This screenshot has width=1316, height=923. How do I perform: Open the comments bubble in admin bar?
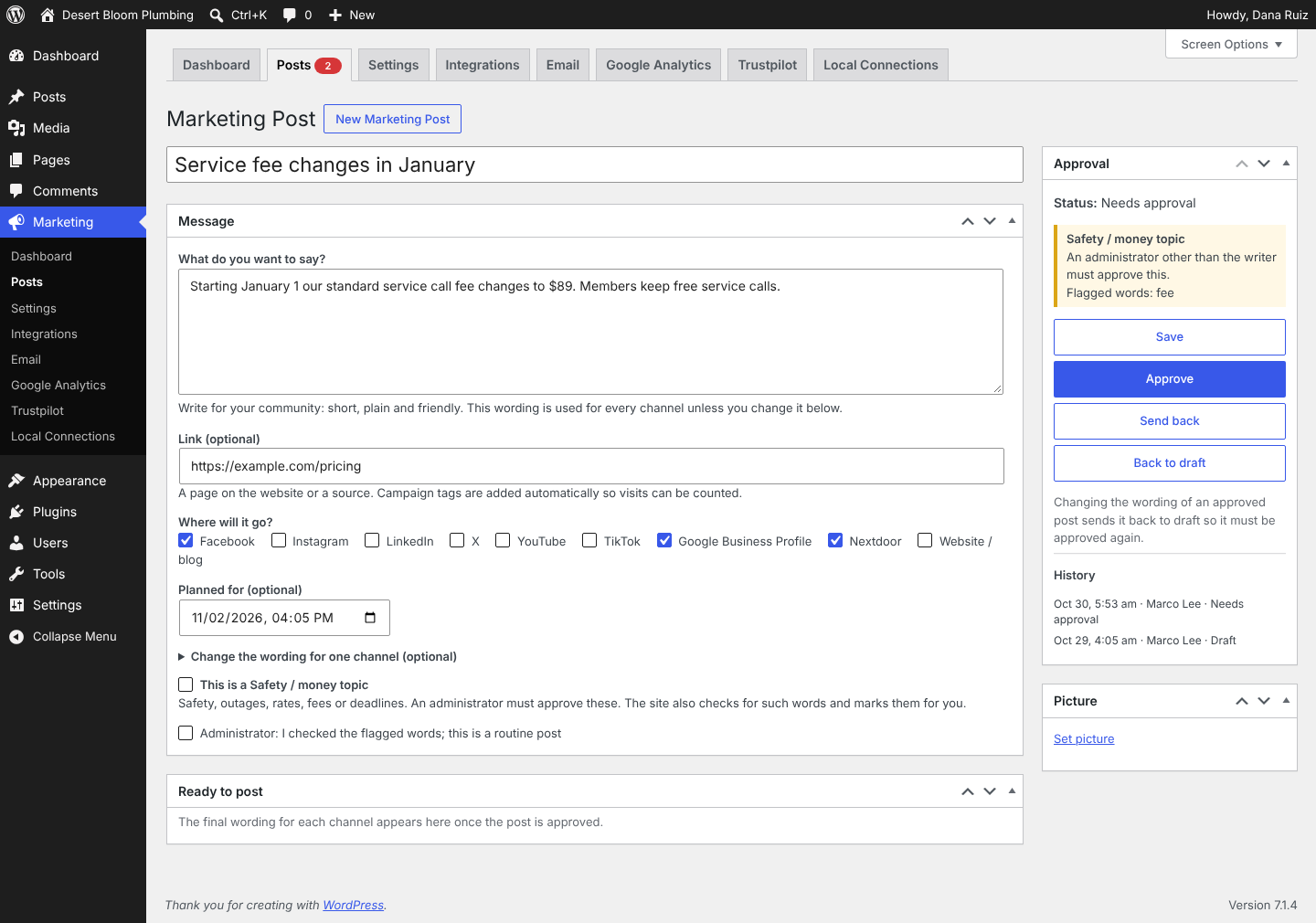pos(290,15)
